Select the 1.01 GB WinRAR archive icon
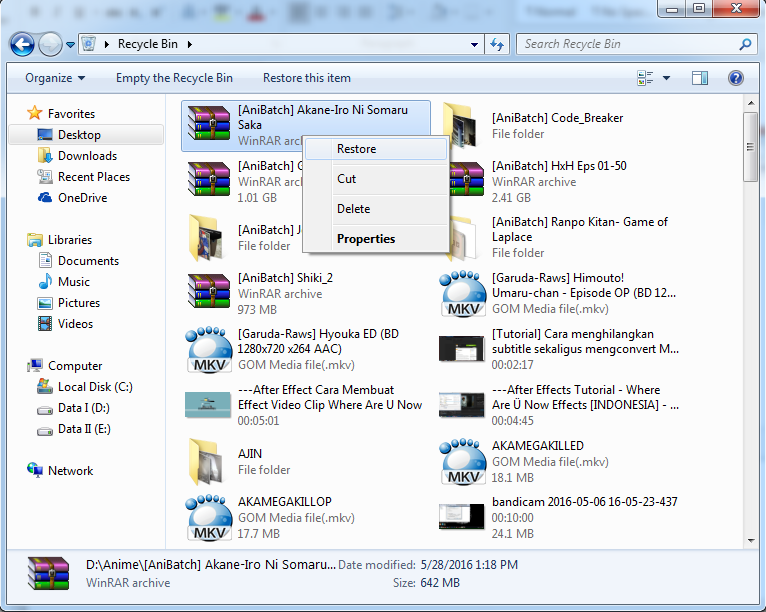The height and width of the screenshot is (612, 766). point(209,180)
